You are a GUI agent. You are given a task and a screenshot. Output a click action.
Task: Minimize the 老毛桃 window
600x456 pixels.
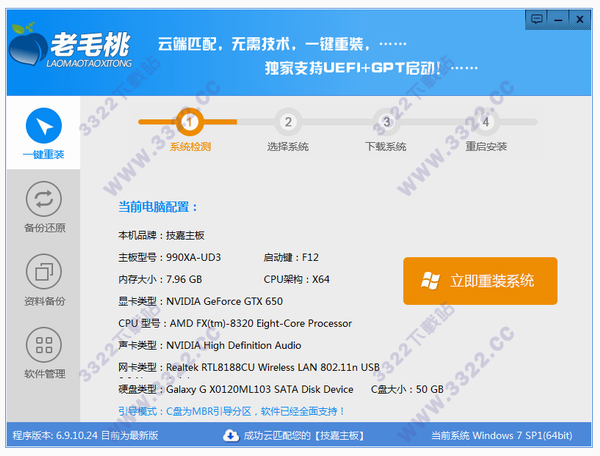click(558, 19)
